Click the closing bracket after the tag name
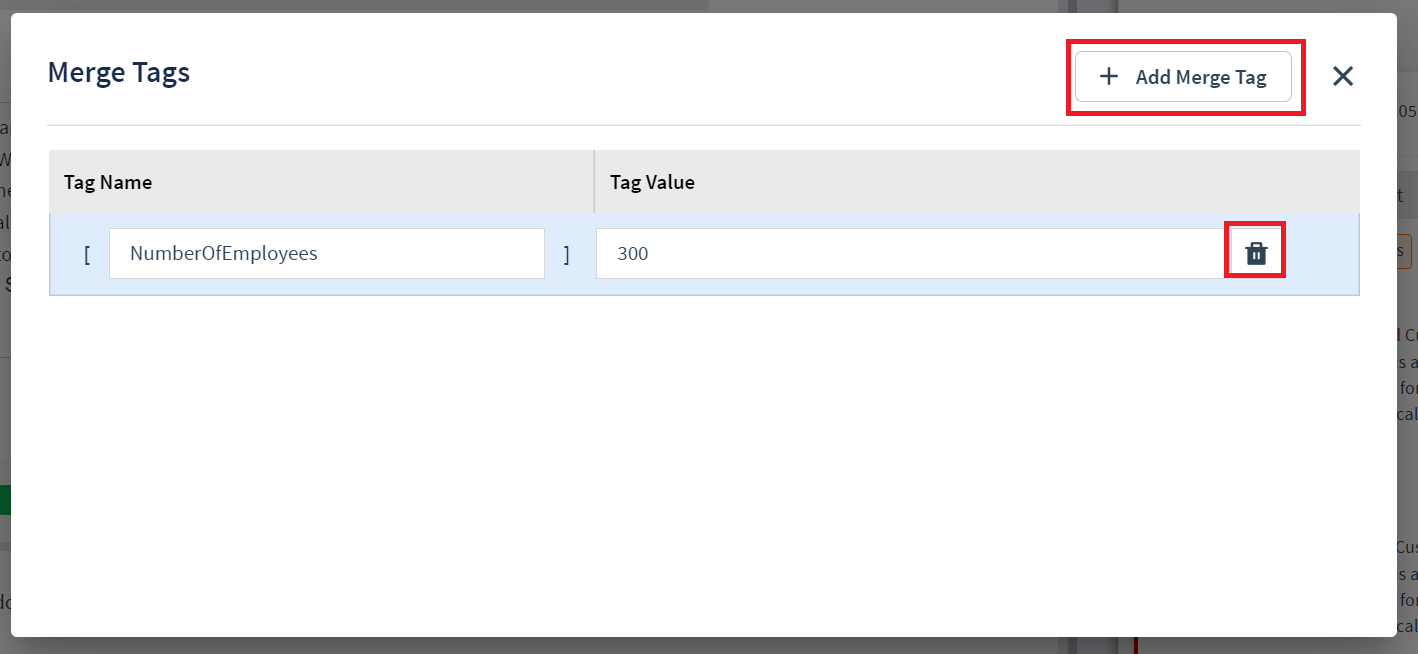The height and width of the screenshot is (654, 1418). click(566, 254)
